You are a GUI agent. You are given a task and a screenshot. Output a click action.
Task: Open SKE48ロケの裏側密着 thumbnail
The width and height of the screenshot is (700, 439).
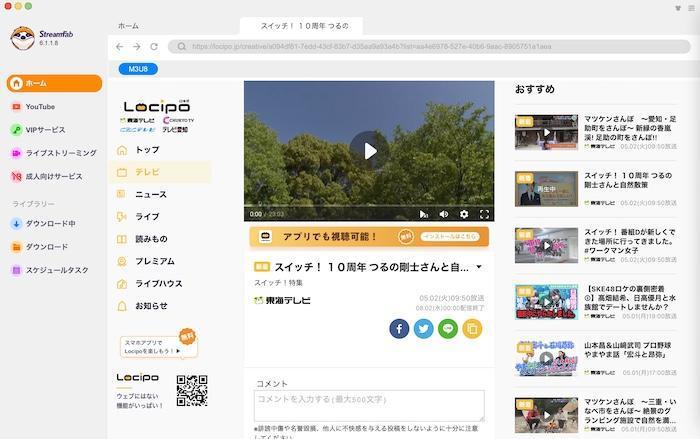[x=546, y=302]
